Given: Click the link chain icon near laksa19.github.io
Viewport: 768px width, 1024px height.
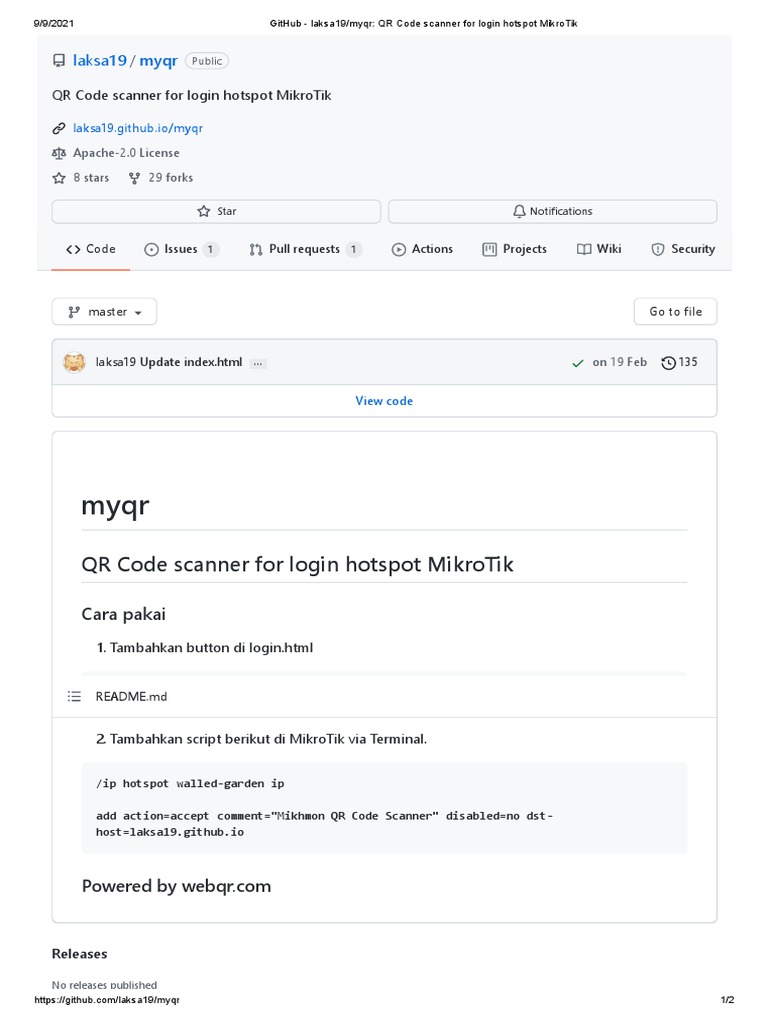Looking at the screenshot, I should [x=59, y=128].
